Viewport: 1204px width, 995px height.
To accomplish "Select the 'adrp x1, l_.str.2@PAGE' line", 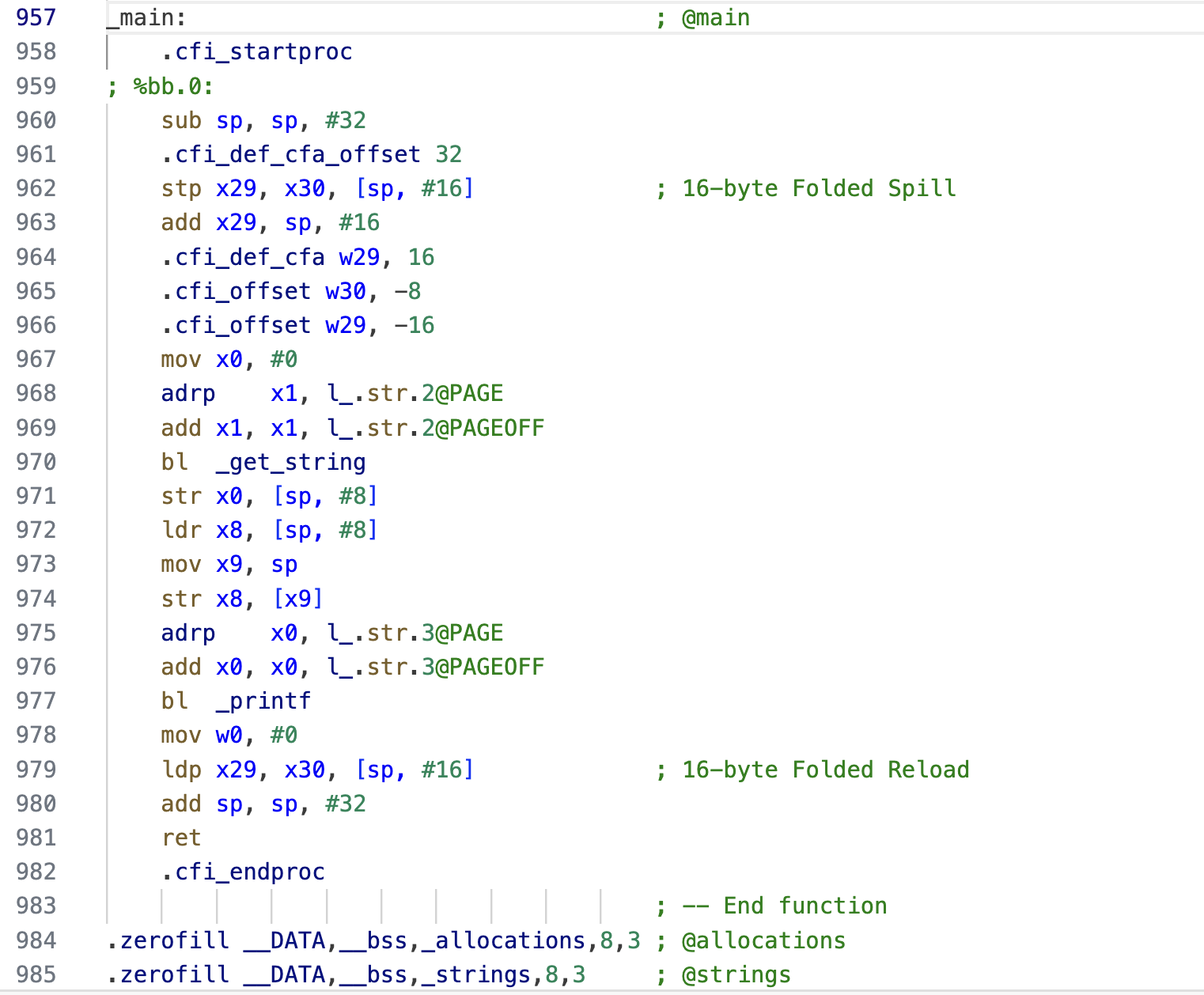I will (332, 393).
